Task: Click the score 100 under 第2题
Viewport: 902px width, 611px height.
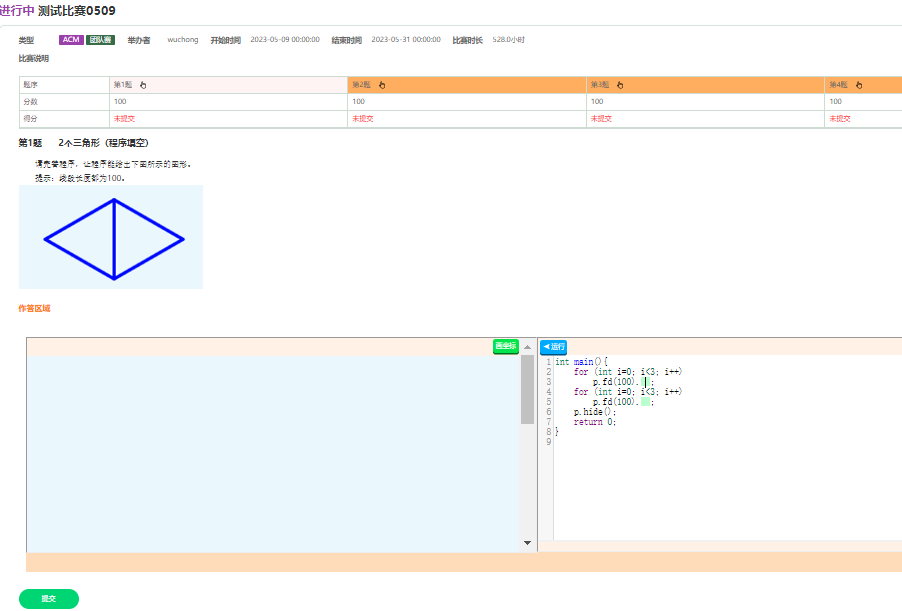Action: click(358, 101)
